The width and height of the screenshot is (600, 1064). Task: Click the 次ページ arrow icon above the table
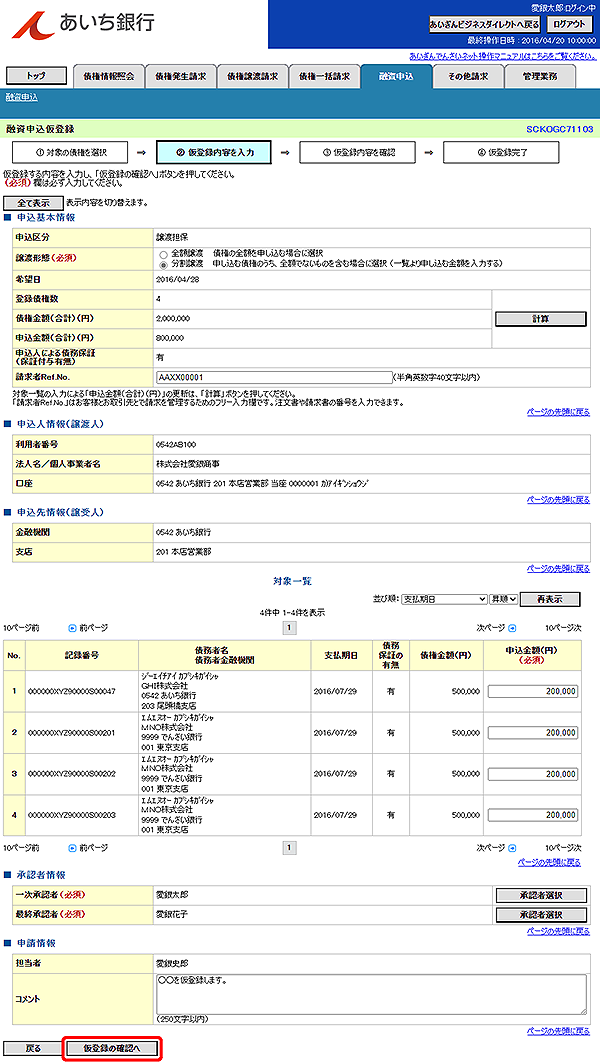pyautogui.click(x=512, y=628)
